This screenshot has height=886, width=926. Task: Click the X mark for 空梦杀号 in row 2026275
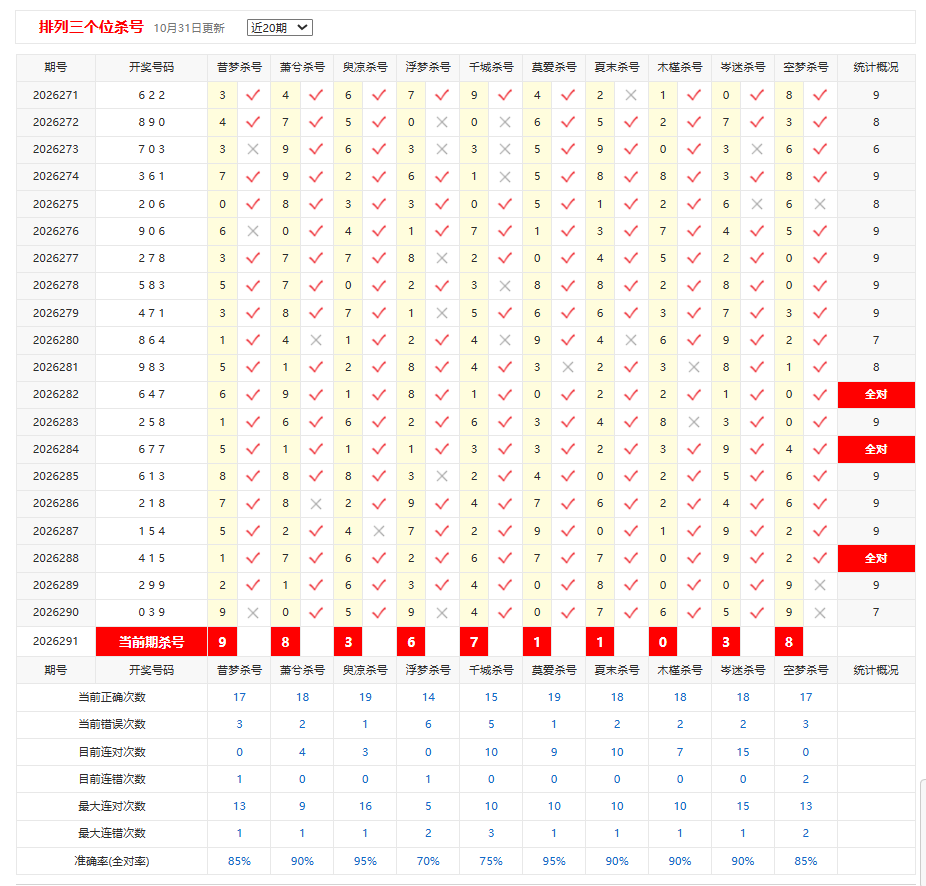pos(820,204)
